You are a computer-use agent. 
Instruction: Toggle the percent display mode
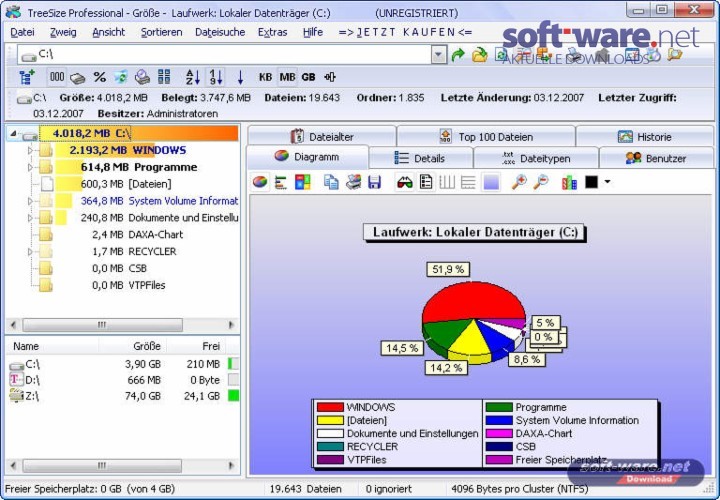[99, 77]
